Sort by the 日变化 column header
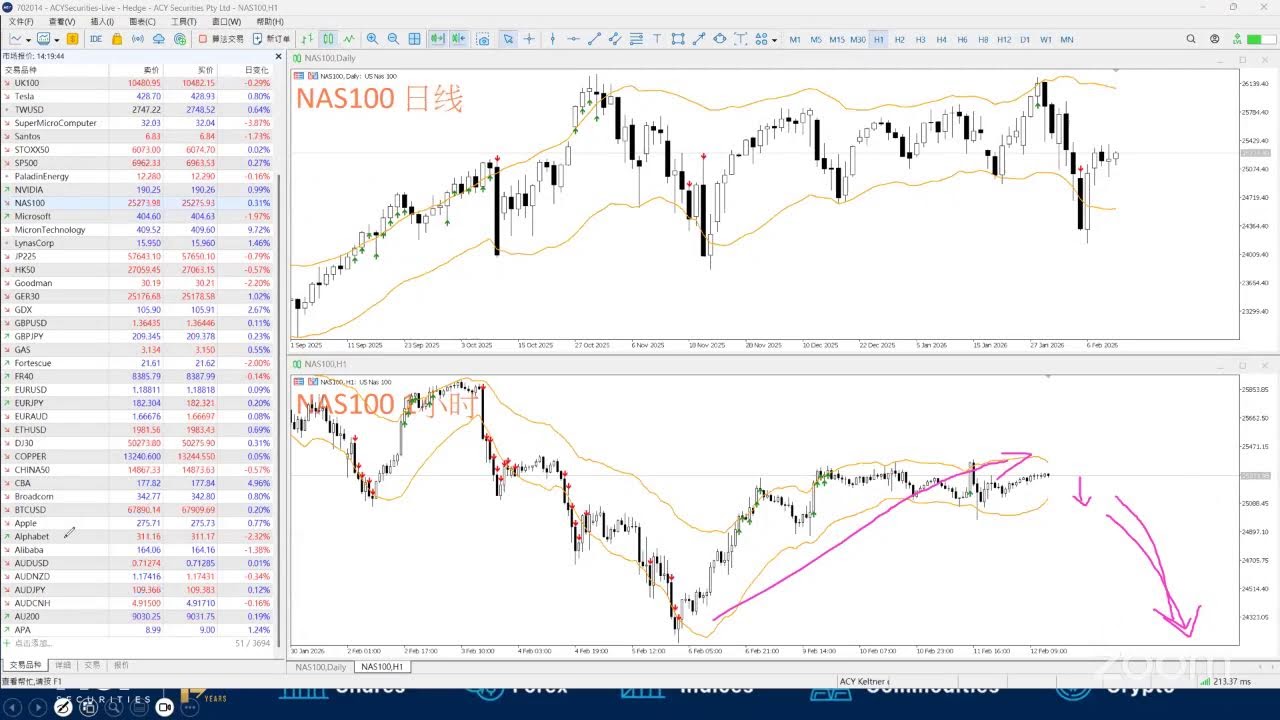 256,70
